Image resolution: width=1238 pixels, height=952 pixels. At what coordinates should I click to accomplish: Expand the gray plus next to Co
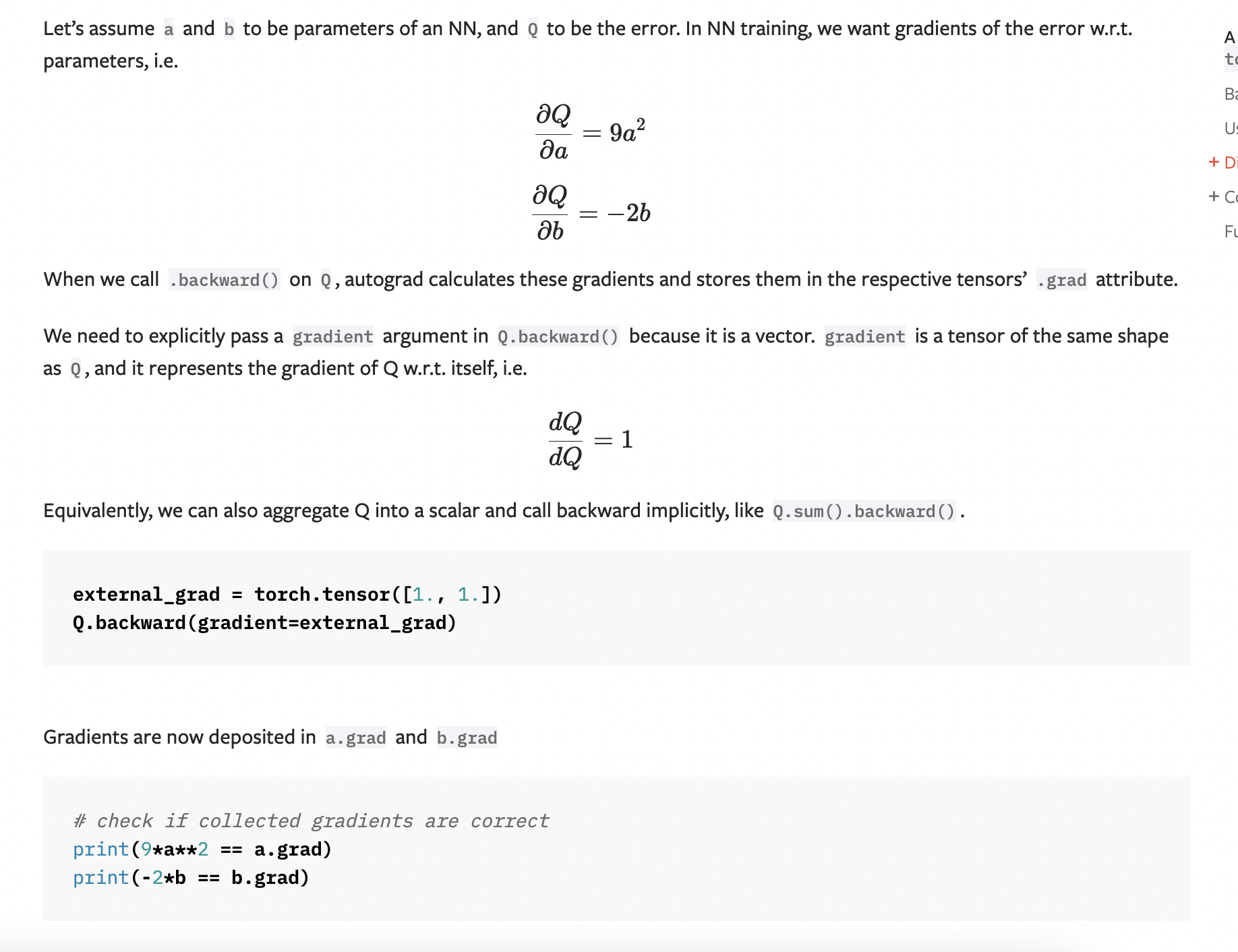[x=1214, y=196]
